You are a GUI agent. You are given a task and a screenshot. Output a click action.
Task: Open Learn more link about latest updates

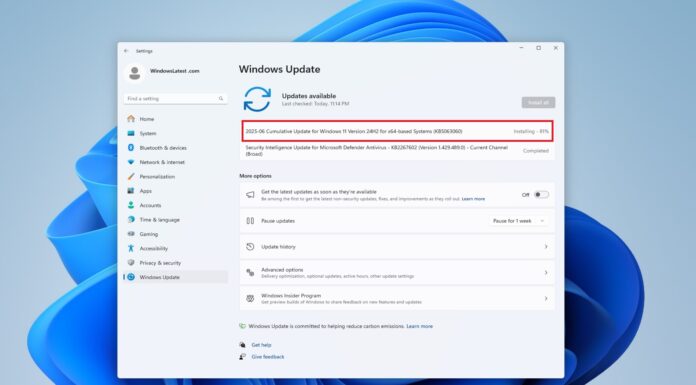(473, 199)
